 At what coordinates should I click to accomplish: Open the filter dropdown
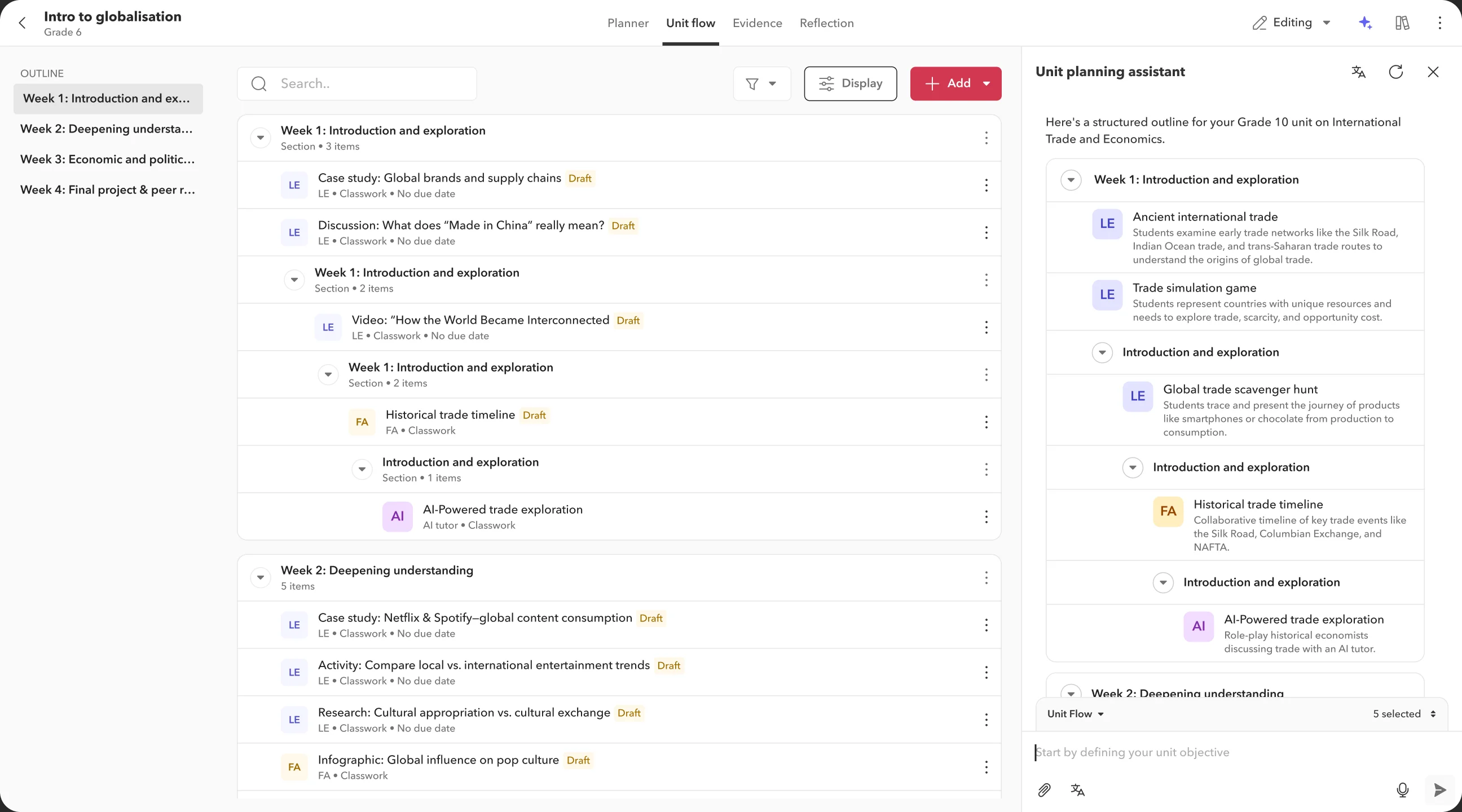[x=761, y=84]
